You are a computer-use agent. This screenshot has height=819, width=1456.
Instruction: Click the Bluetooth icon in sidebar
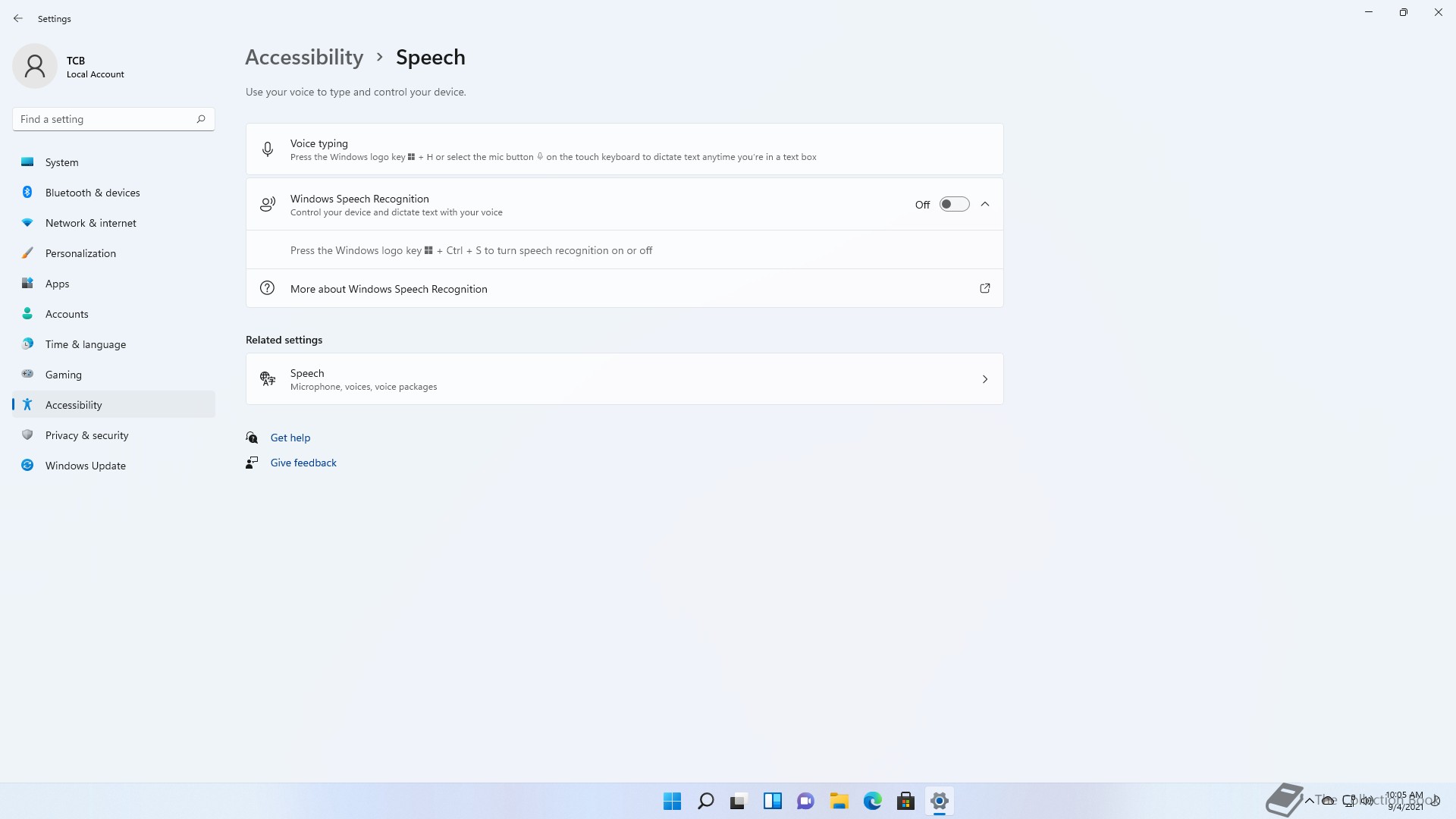pyautogui.click(x=27, y=193)
